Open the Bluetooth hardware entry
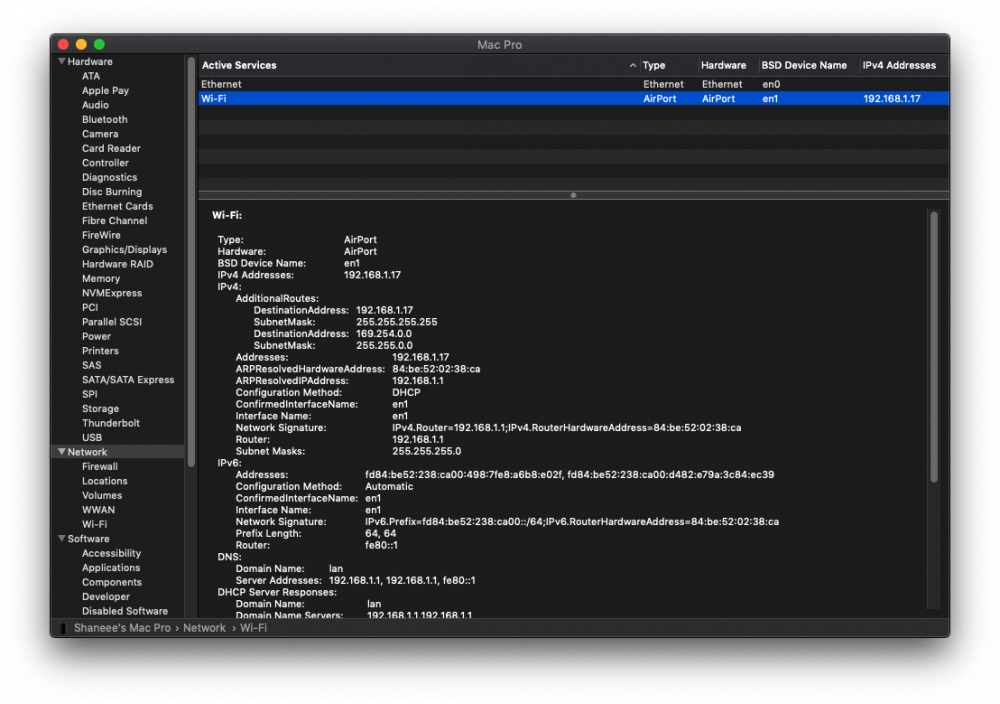The height and width of the screenshot is (704, 1000). [x=105, y=119]
